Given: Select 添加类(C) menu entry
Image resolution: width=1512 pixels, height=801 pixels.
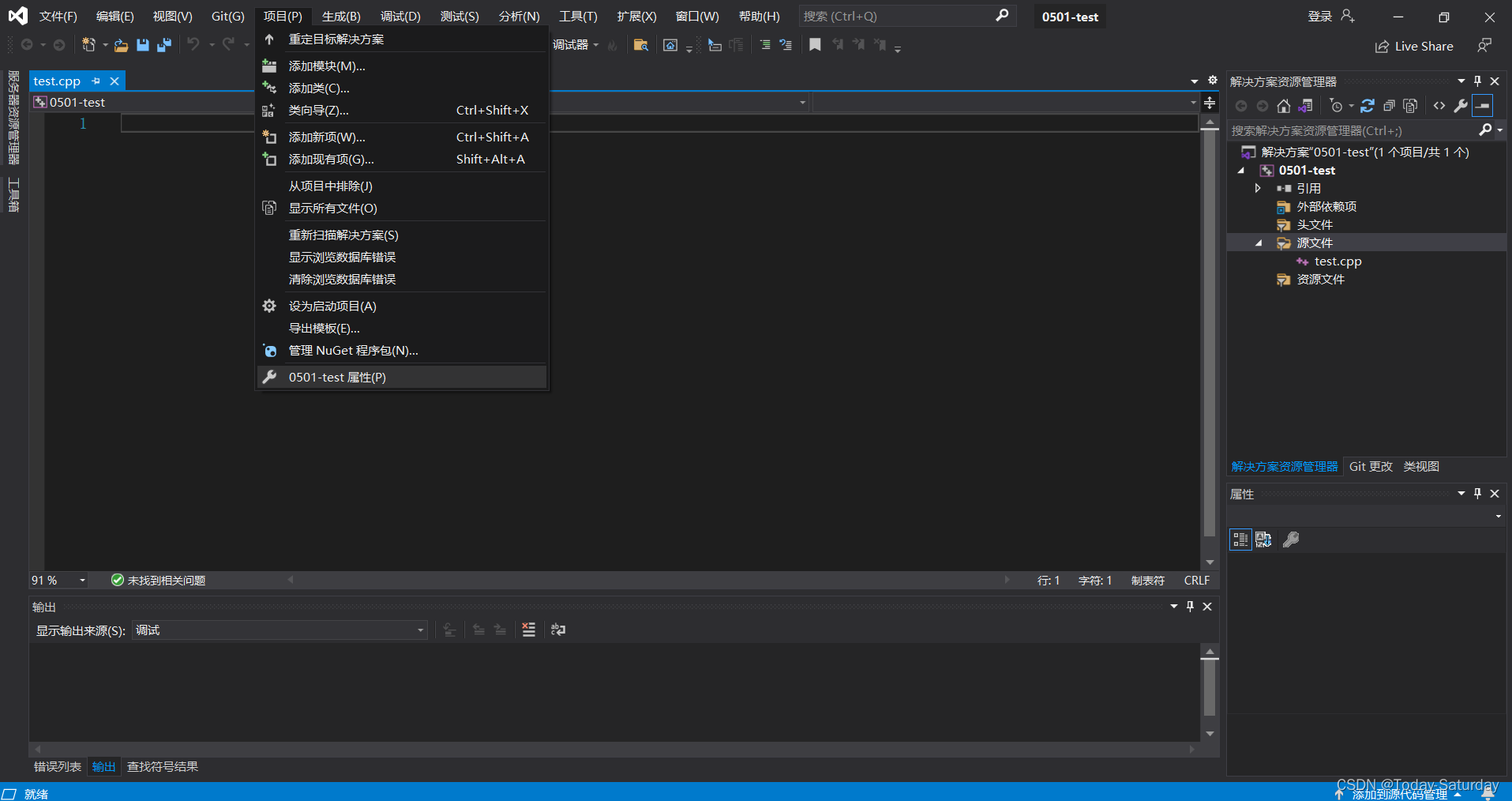Looking at the screenshot, I should [403, 88].
